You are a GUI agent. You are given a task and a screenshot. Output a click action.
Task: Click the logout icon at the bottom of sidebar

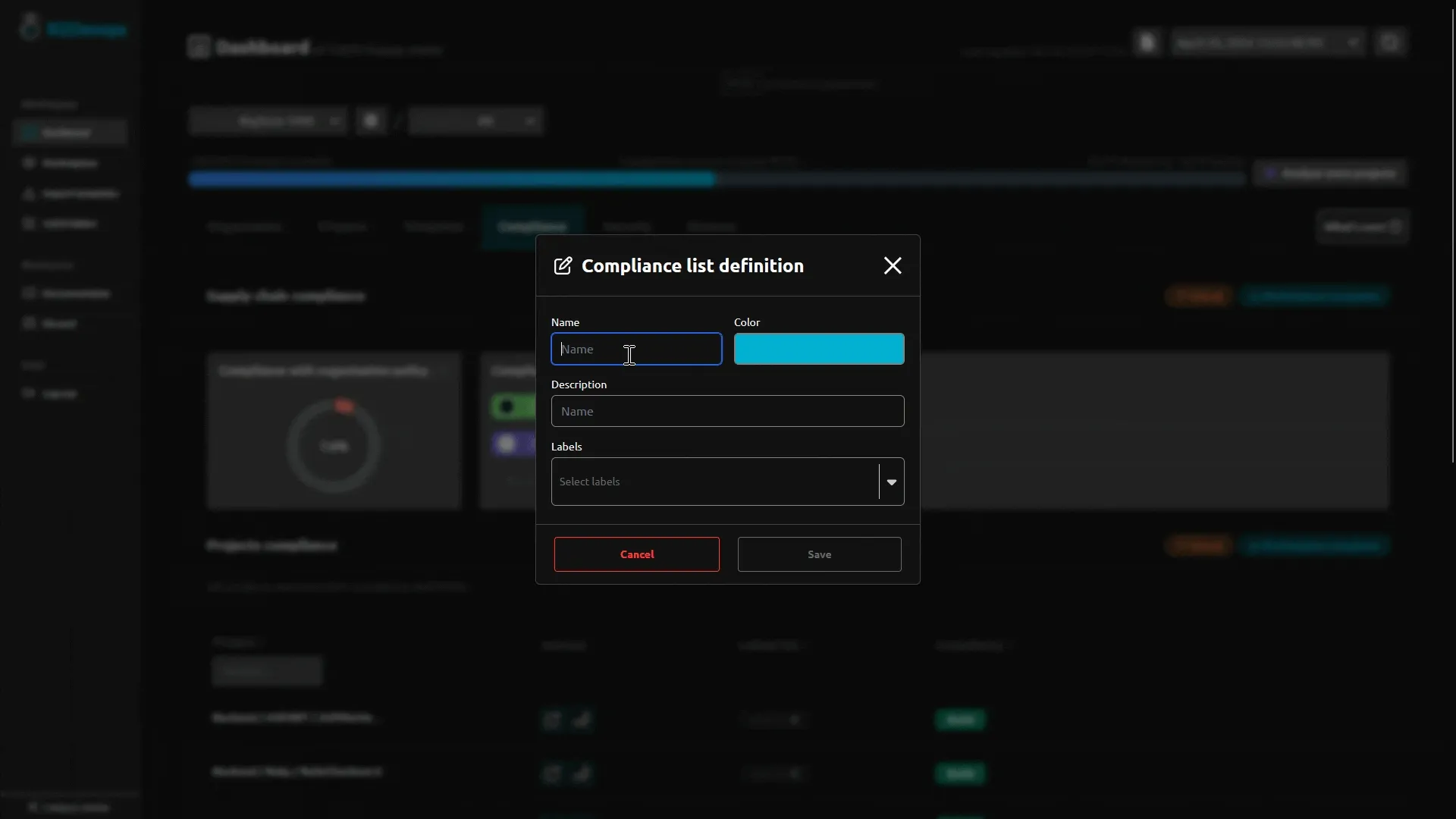tap(28, 393)
